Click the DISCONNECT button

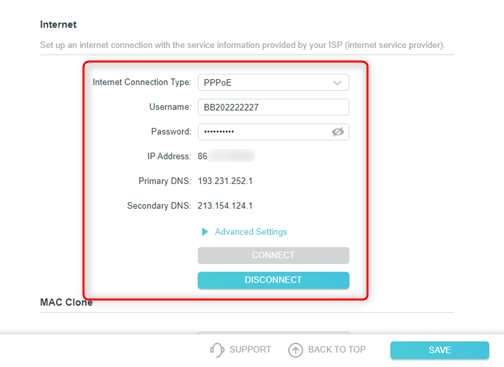click(273, 280)
